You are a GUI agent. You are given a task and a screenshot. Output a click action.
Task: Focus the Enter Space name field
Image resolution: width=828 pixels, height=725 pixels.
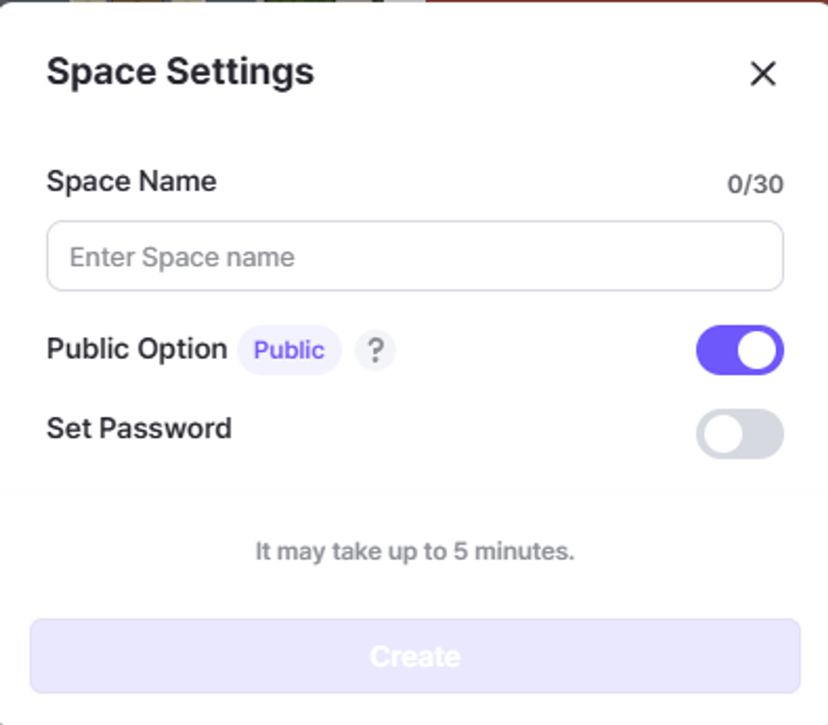pos(415,257)
